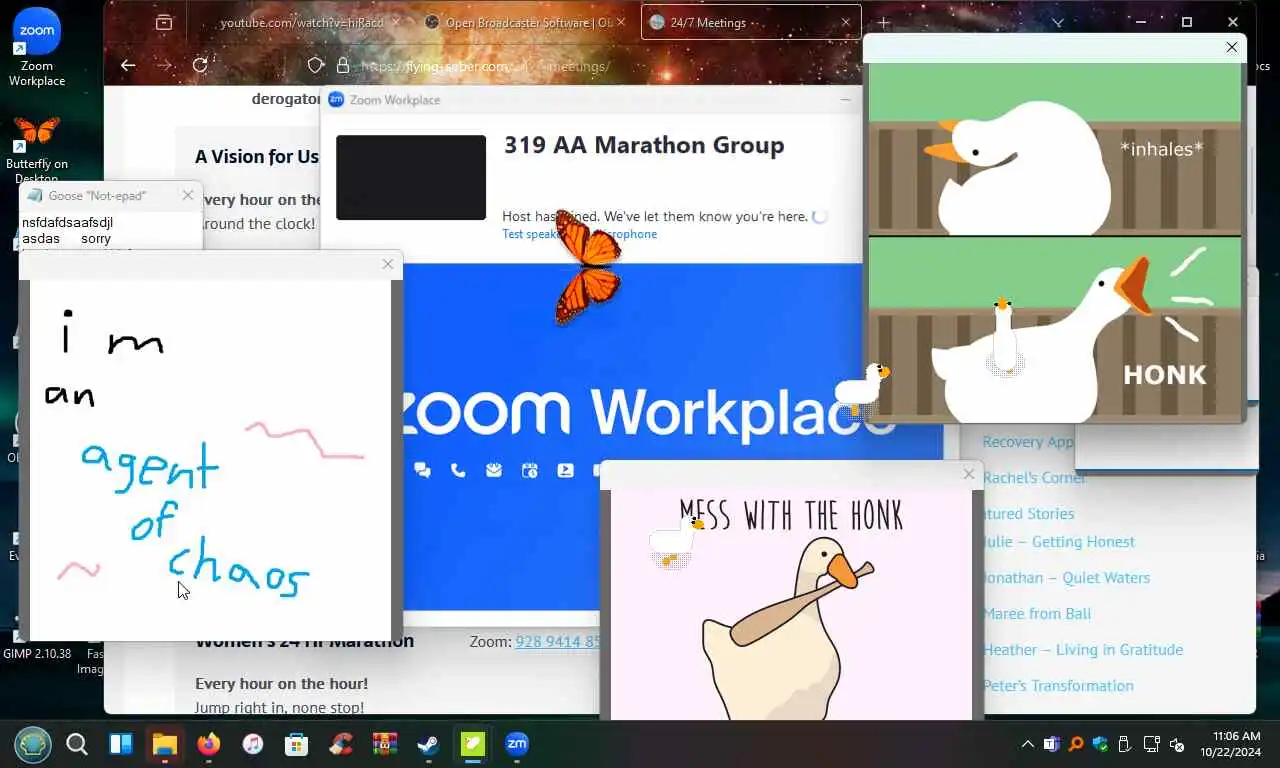Image resolution: width=1280 pixels, height=768 pixels.
Task: Click the Zoom phone icon on the blue banner
Action: coord(458,470)
